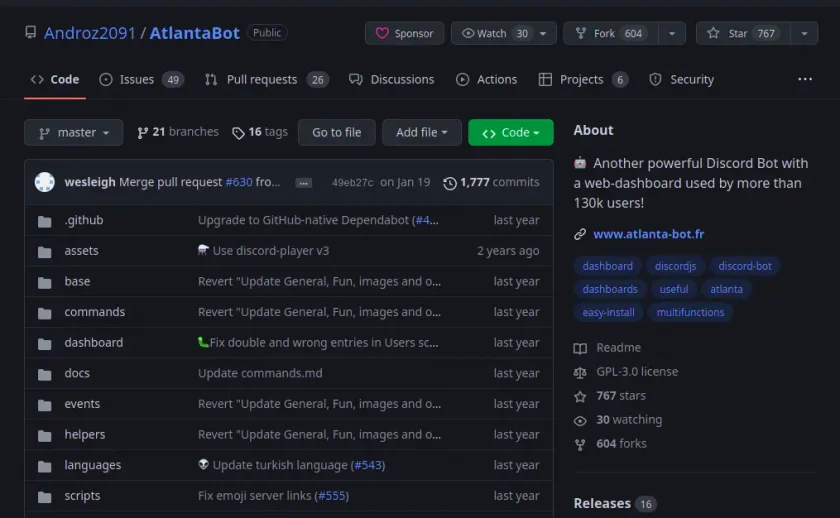Open the languages folder name
The height and width of the screenshot is (518, 840).
click(x=93, y=465)
